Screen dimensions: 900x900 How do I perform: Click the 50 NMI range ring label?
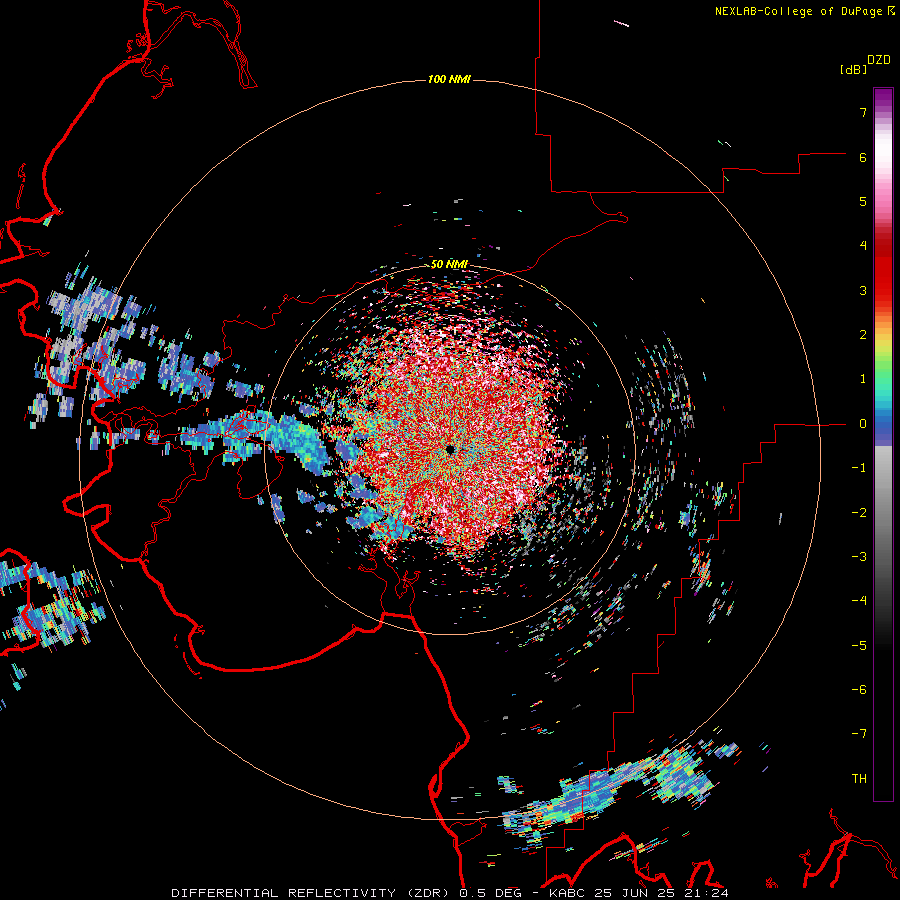(x=449, y=264)
